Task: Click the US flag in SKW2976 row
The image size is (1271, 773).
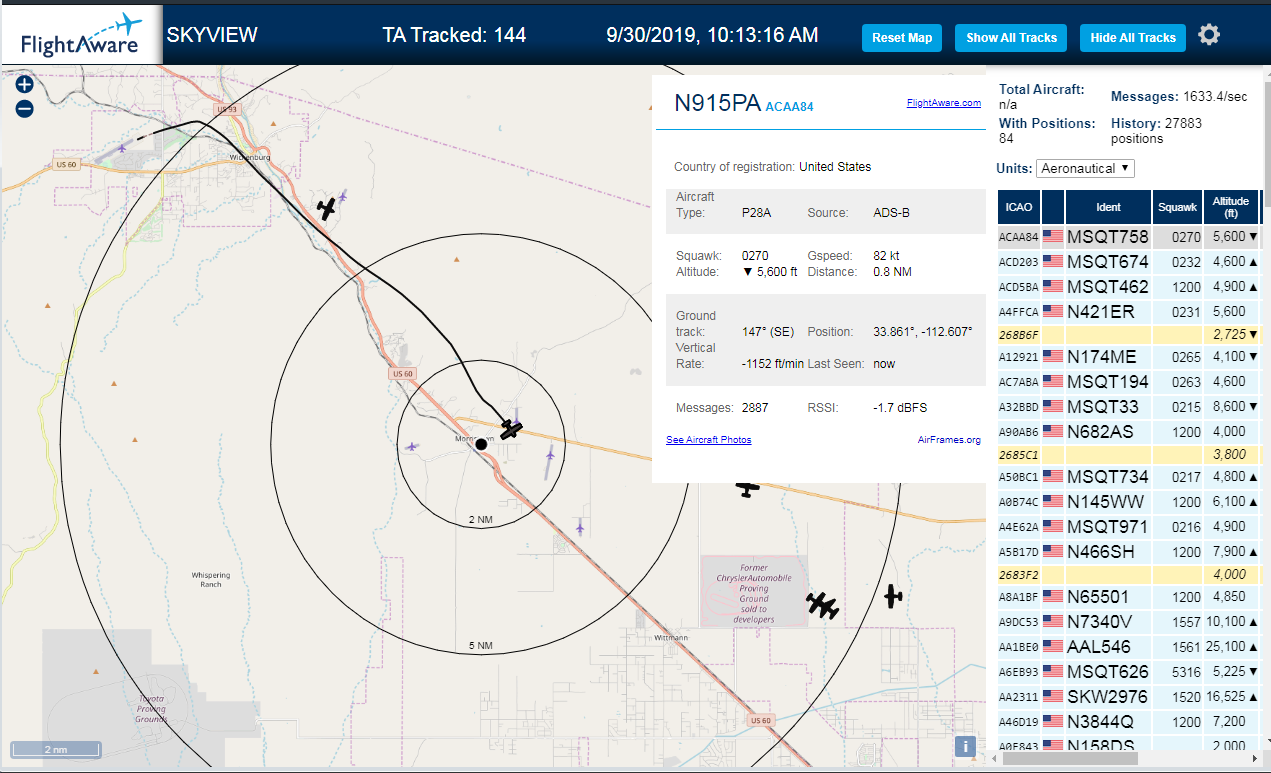Action: coord(1053,697)
